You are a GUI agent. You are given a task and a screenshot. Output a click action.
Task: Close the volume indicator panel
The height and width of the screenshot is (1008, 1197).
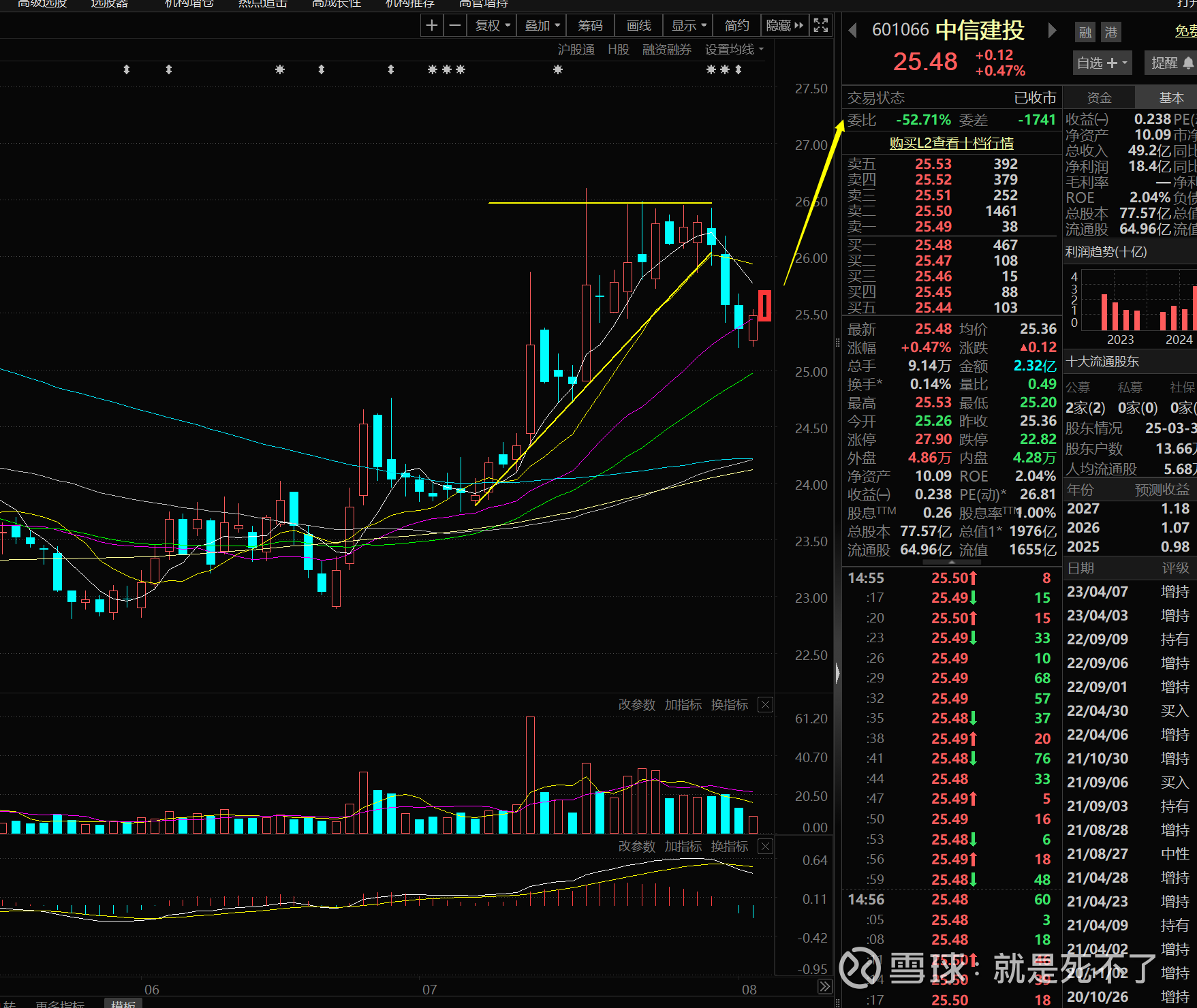pos(765,705)
